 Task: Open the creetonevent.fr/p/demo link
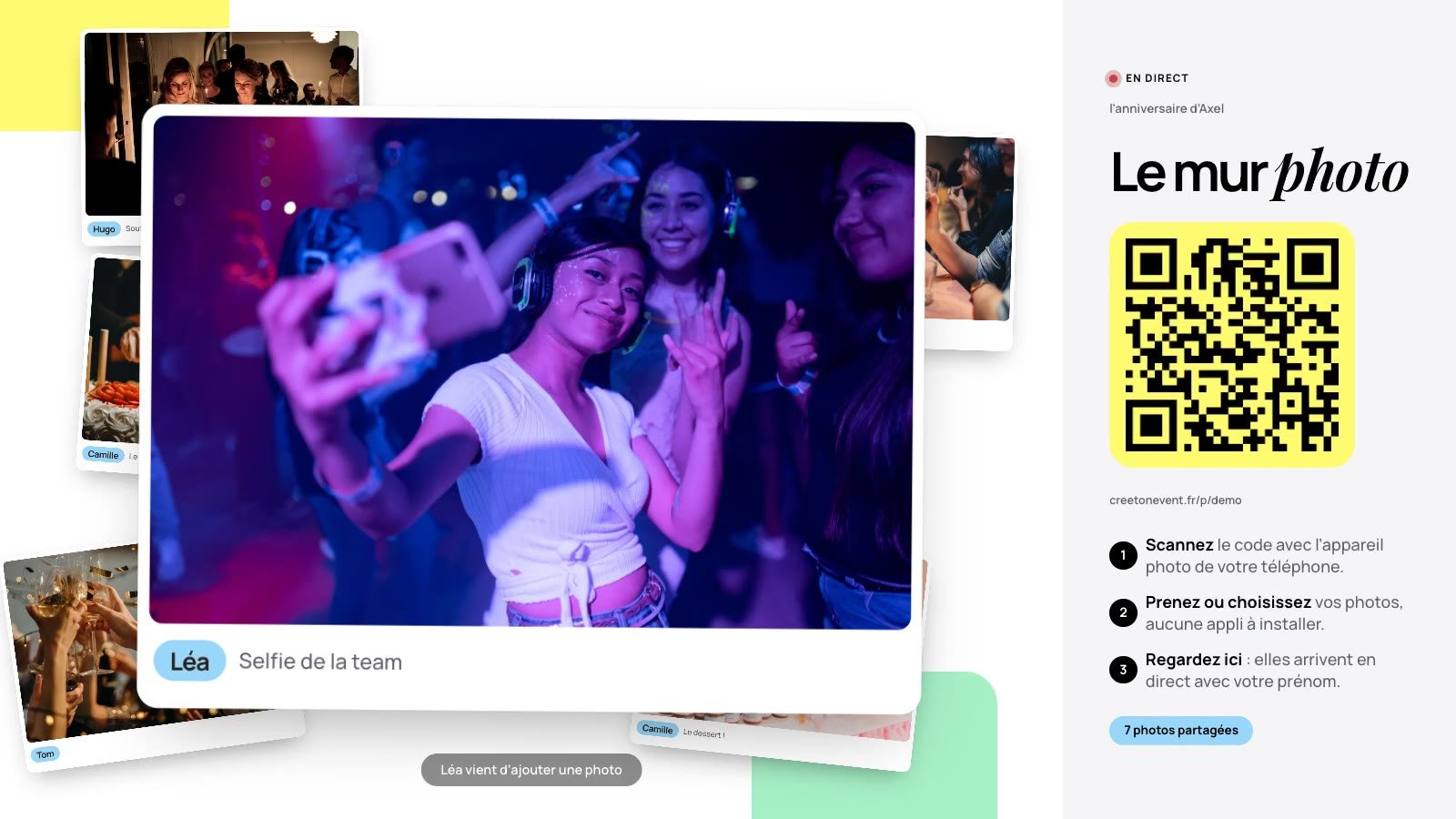(1175, 500)
